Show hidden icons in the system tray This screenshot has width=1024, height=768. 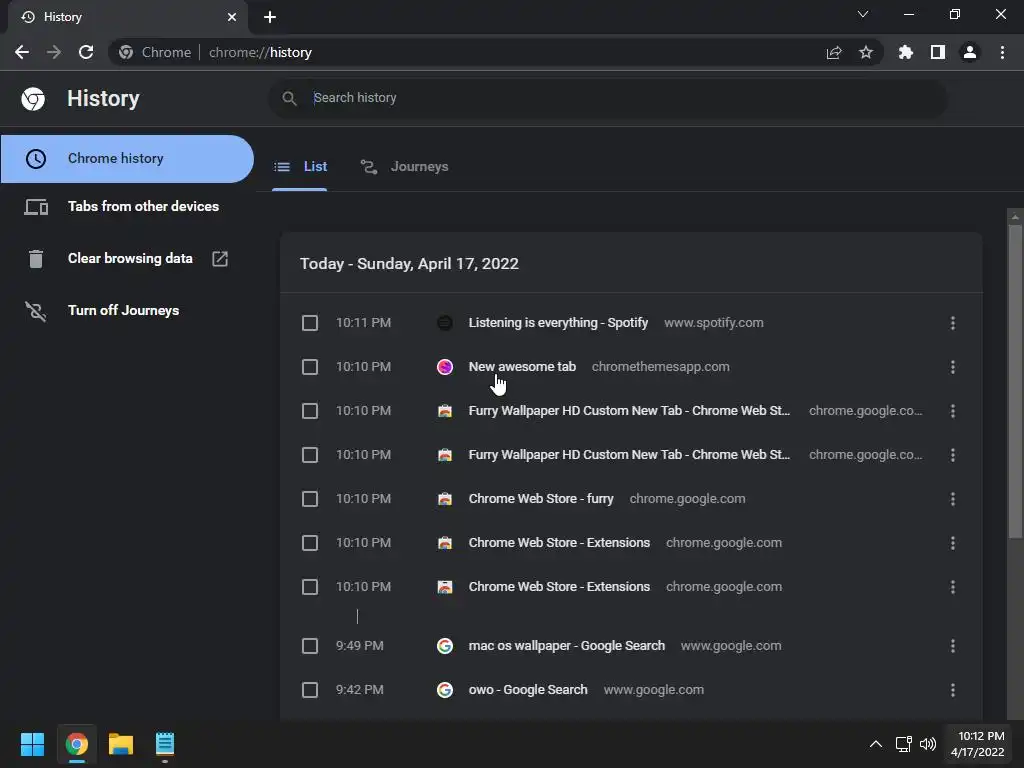pyautogui.click(x=876, y=744)
